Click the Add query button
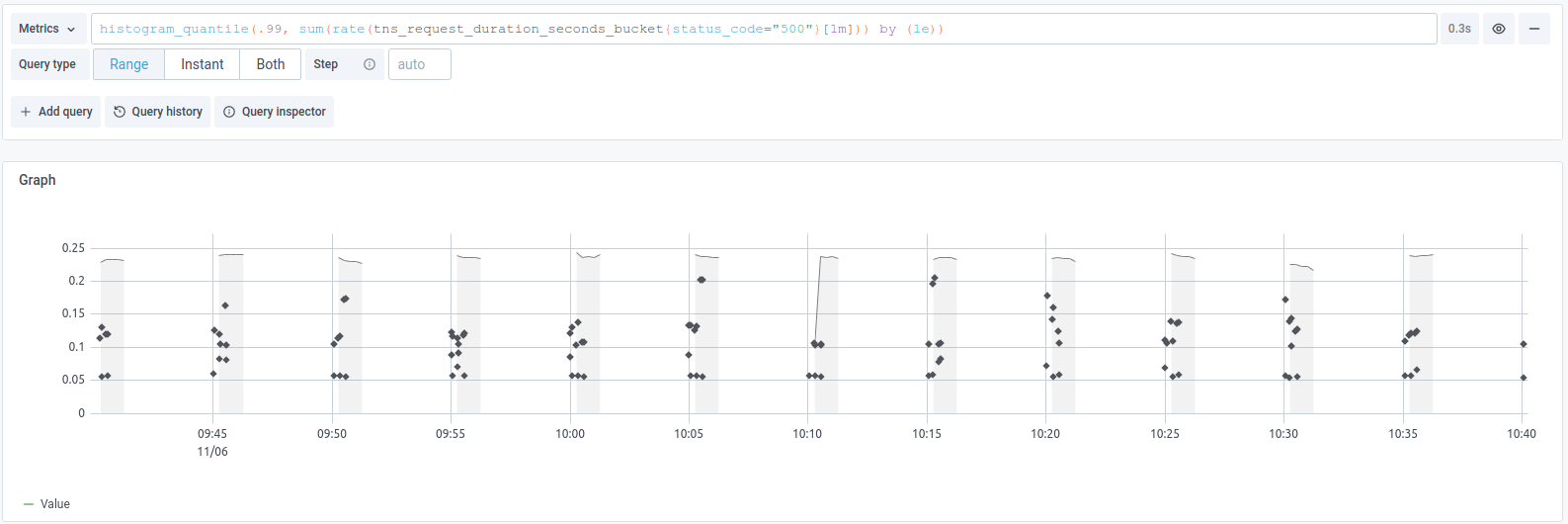The width and height of the screenshot is (1568, 524). tap(56, 112)
